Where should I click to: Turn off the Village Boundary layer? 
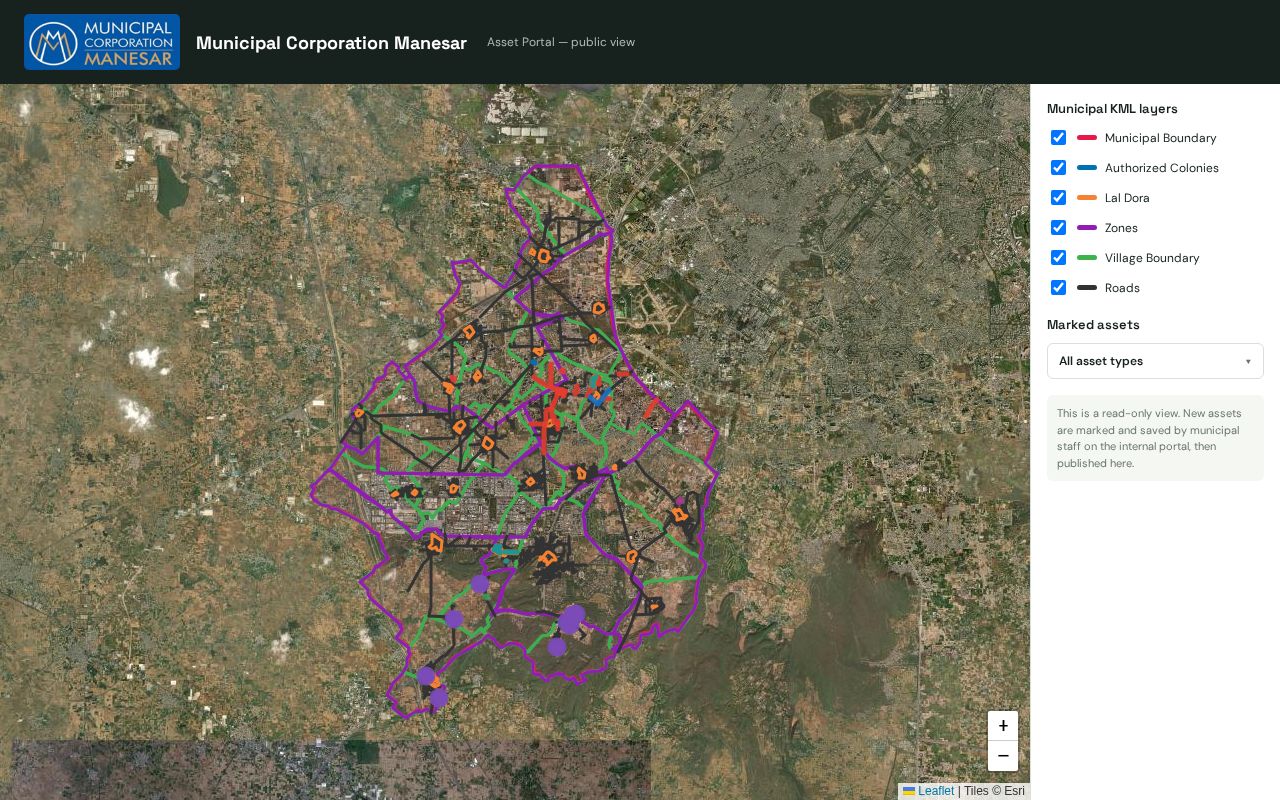[x=1058, y=258]
